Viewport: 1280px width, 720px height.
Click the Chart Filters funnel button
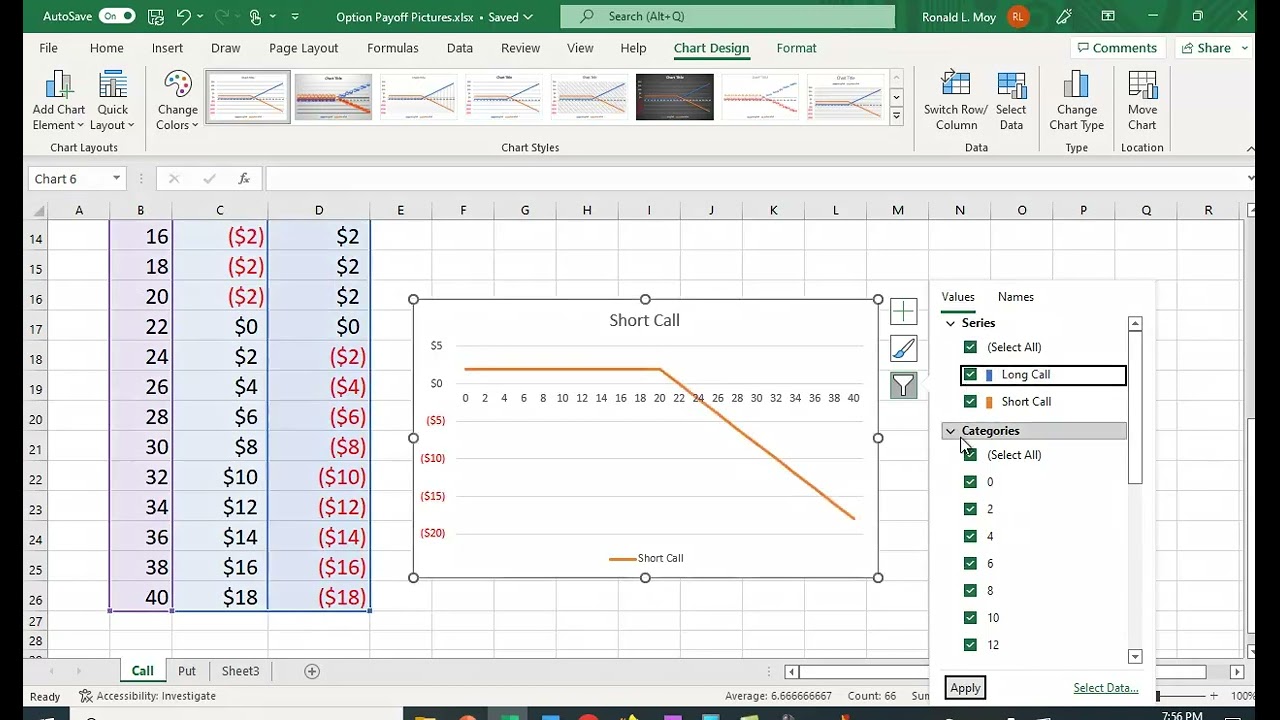pyautogui.click(x=903, y=386)
